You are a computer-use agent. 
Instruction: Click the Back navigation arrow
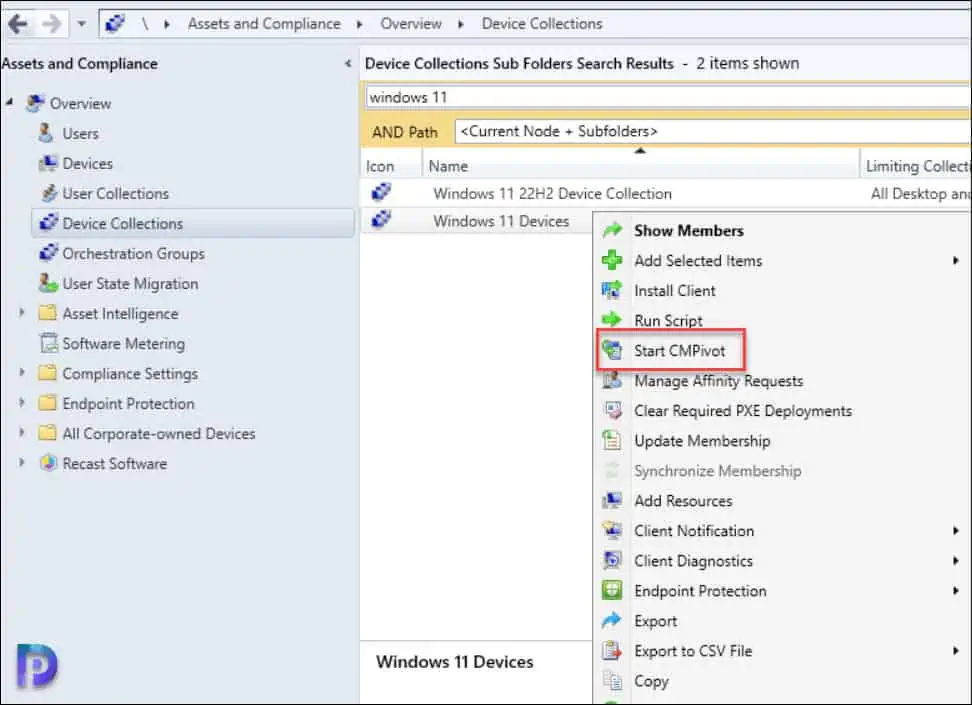(17, 24)
